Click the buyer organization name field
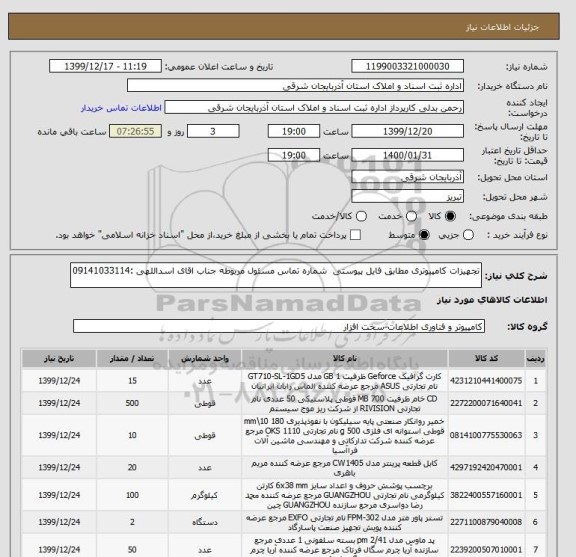This screenshot has width=576, height=557. click(x=295, y=86)
